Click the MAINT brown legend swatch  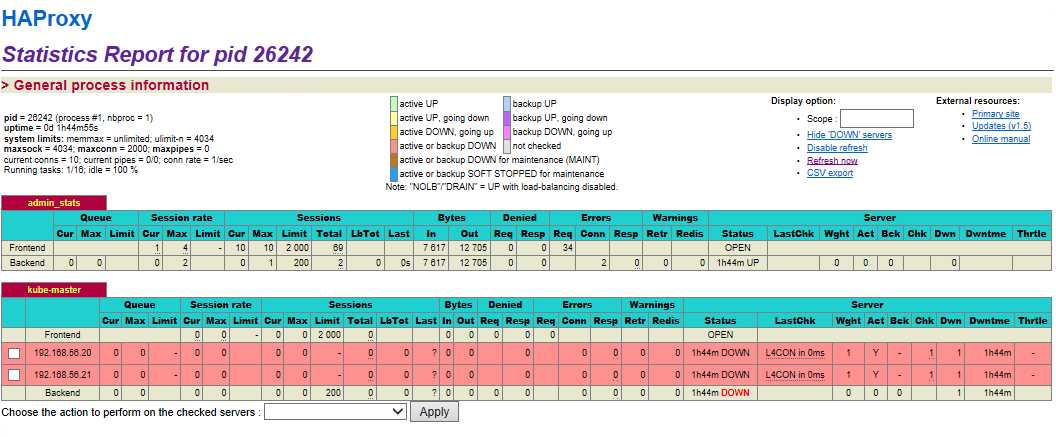(x=394, y=160)
